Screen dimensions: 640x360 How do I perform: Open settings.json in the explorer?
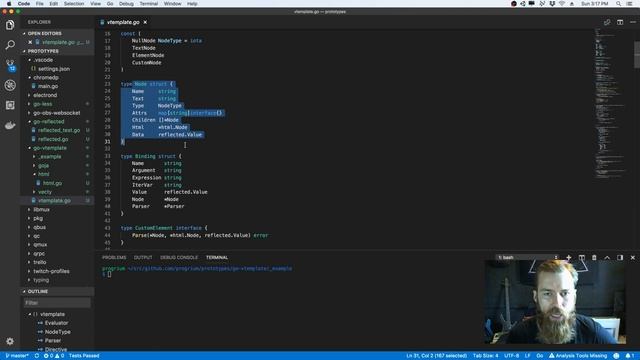(x=53, y=69)
